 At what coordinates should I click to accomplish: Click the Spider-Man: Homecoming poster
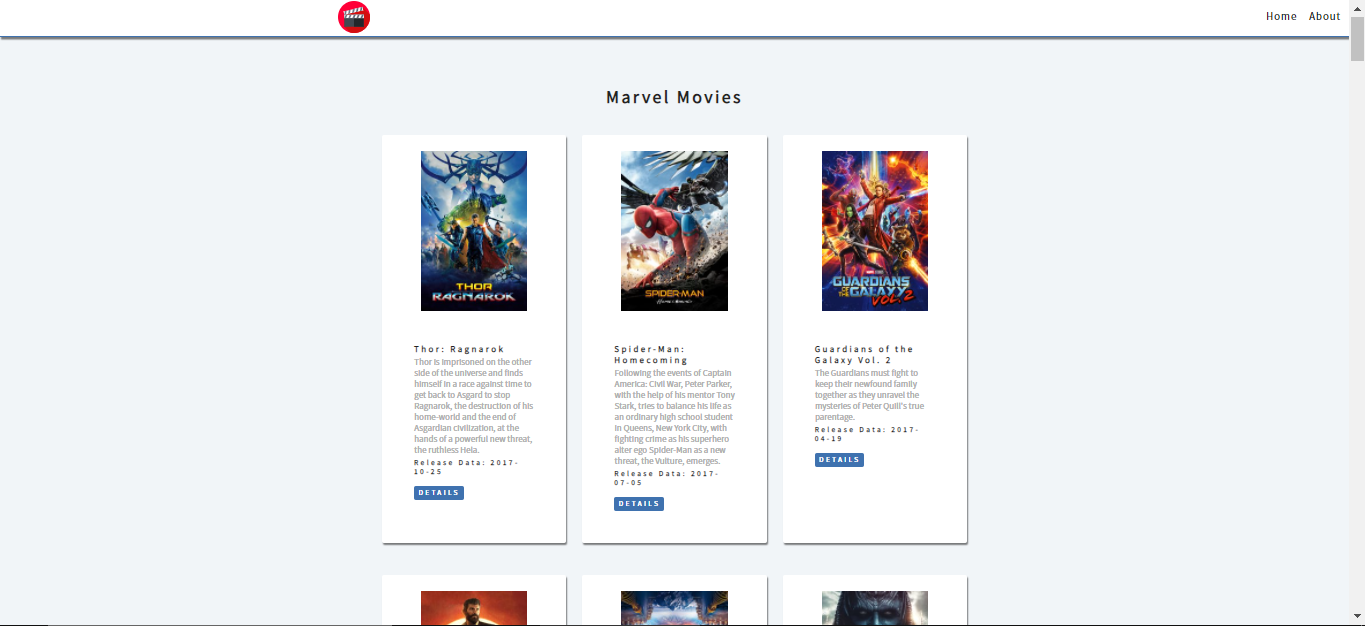pyautogui.click(x=674, y=231)
